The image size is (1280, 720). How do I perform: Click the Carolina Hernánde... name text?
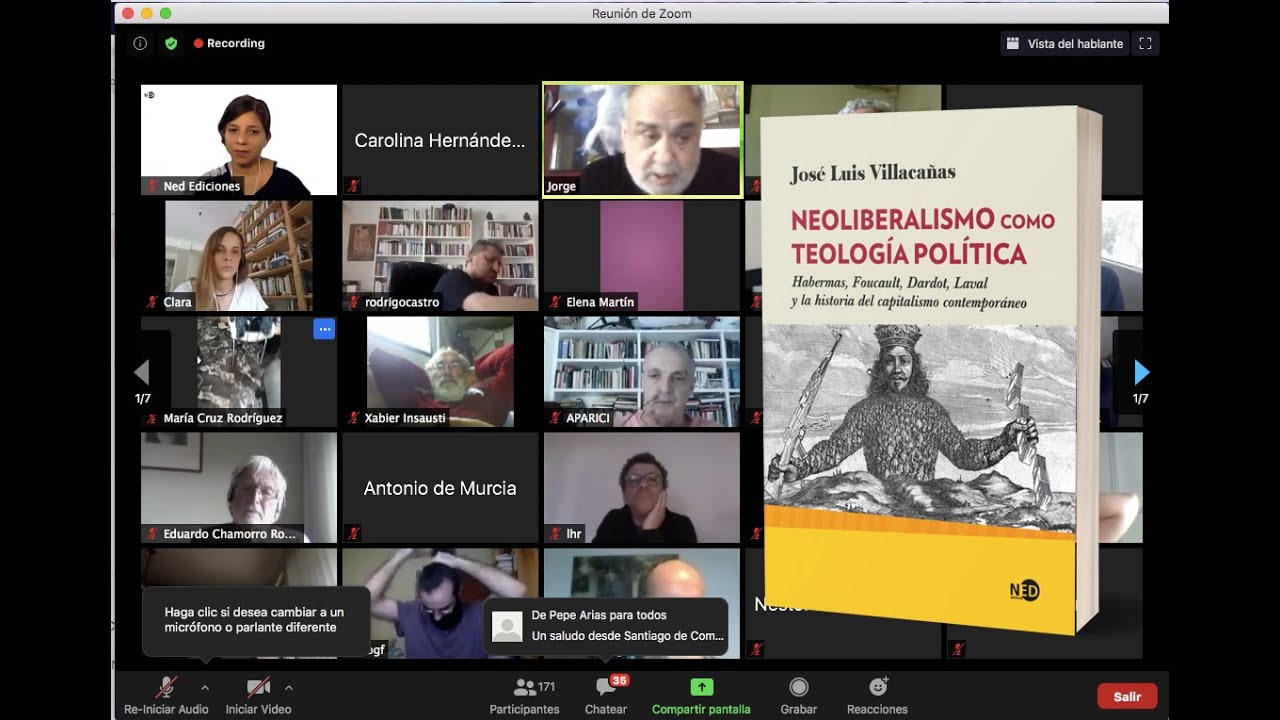coord(440,141)
